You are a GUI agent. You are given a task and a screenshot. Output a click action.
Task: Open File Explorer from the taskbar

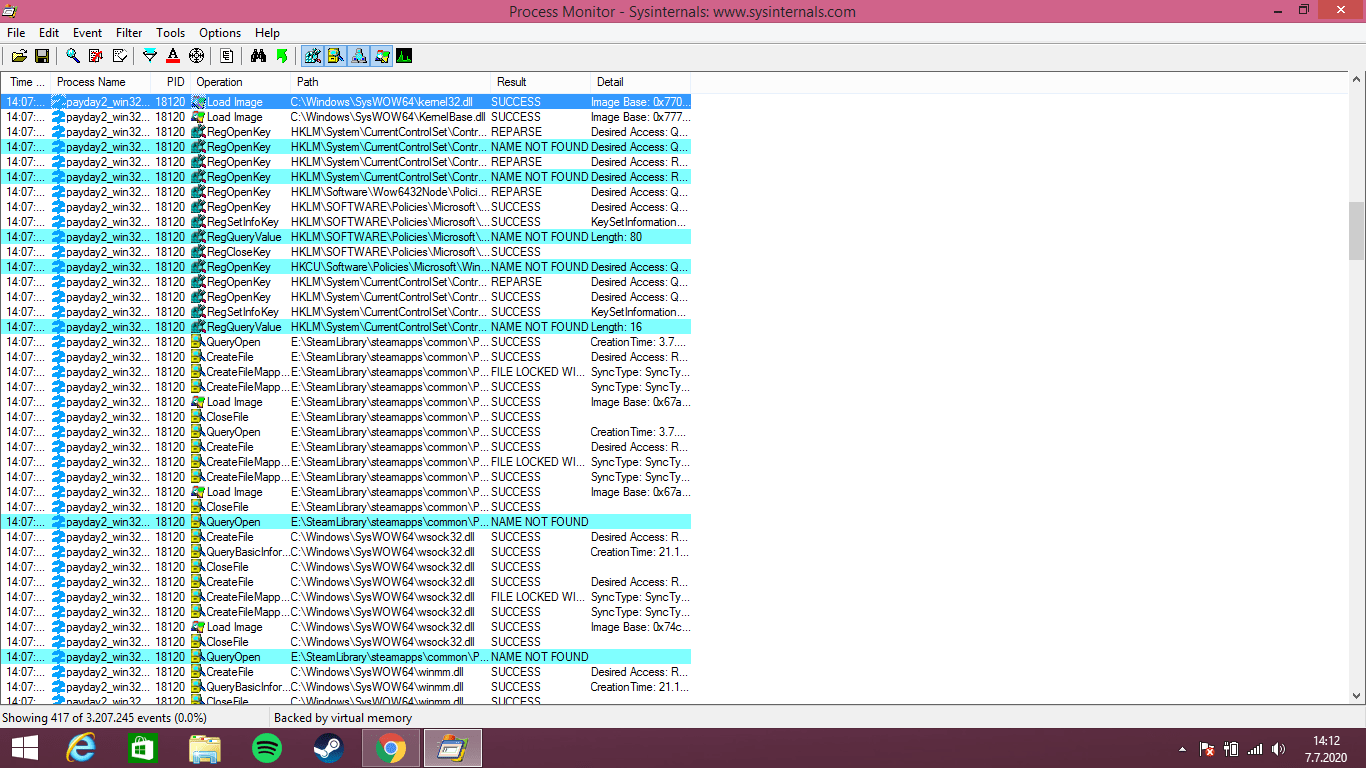(205, 748)
